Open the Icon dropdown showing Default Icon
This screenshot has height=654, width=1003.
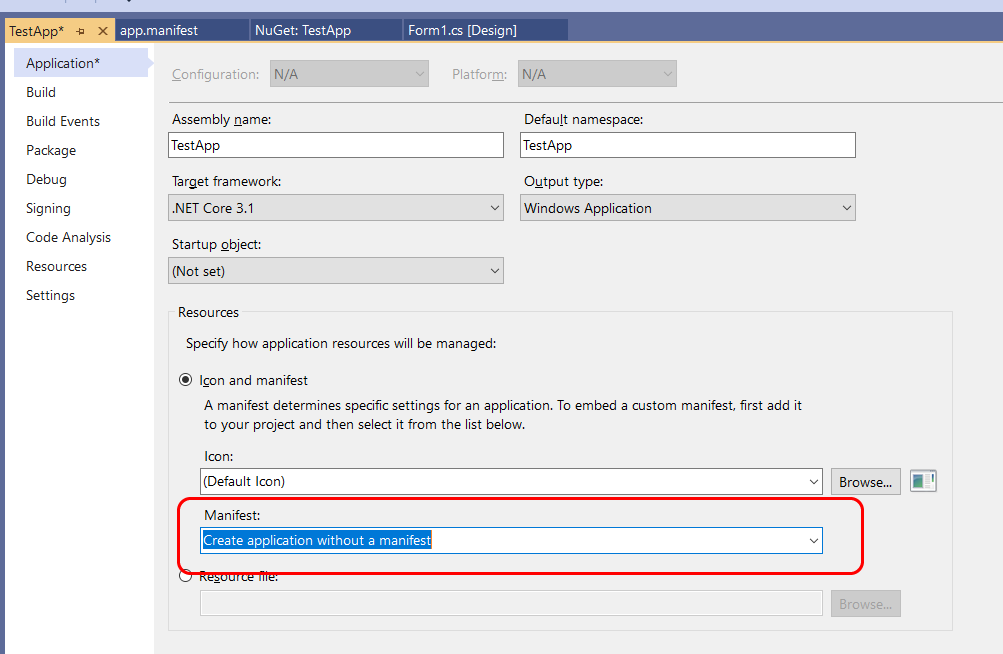click(511, 481)
